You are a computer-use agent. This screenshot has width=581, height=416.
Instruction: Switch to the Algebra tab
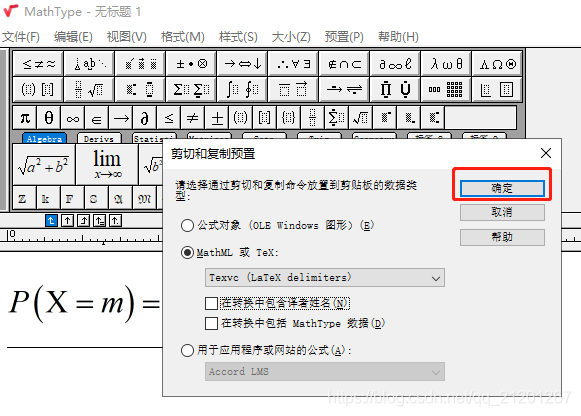tap(44, 139)
